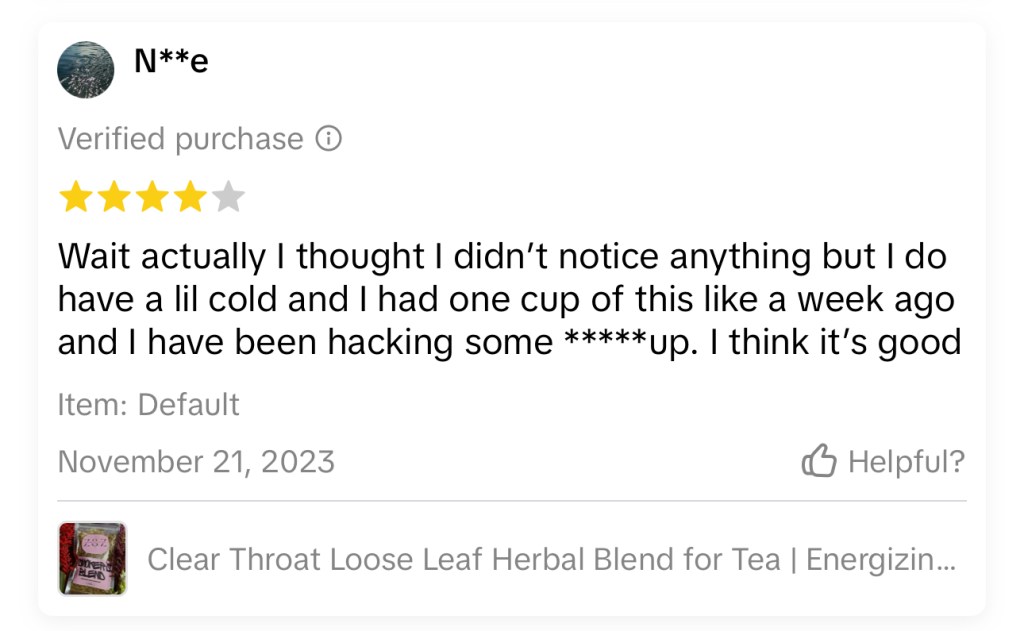
Task: Open reviewer N**e's profile avatar
Action: pos(86,70)
